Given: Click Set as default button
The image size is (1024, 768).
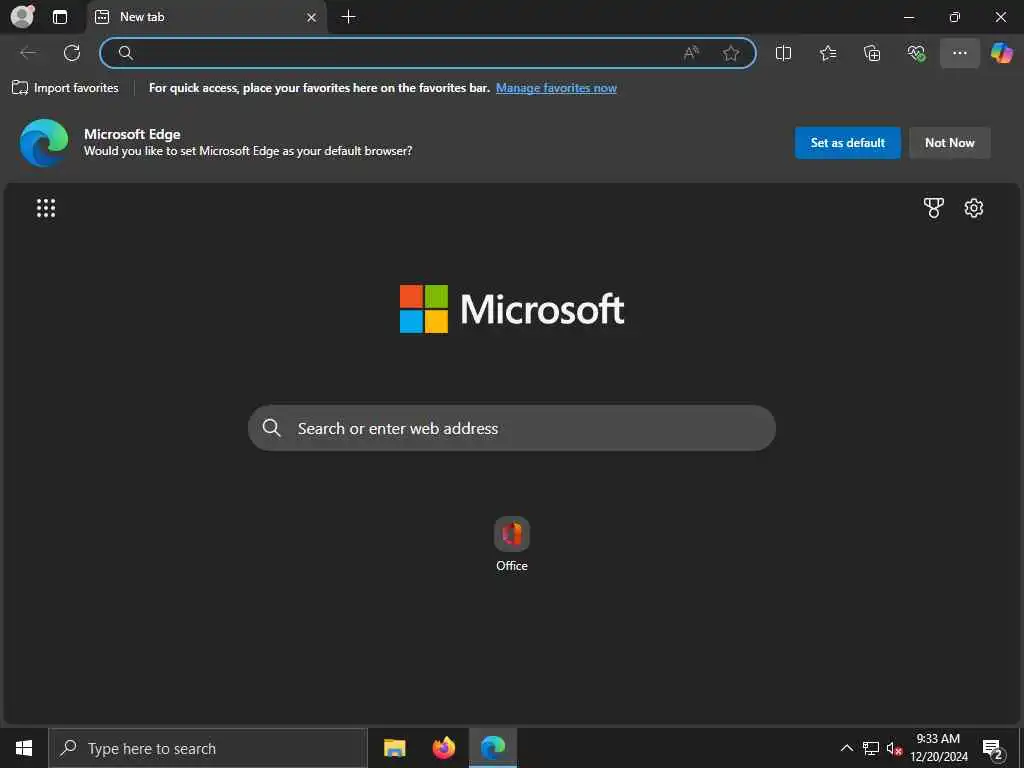Looking at the screenshot, I should (848, 142).
